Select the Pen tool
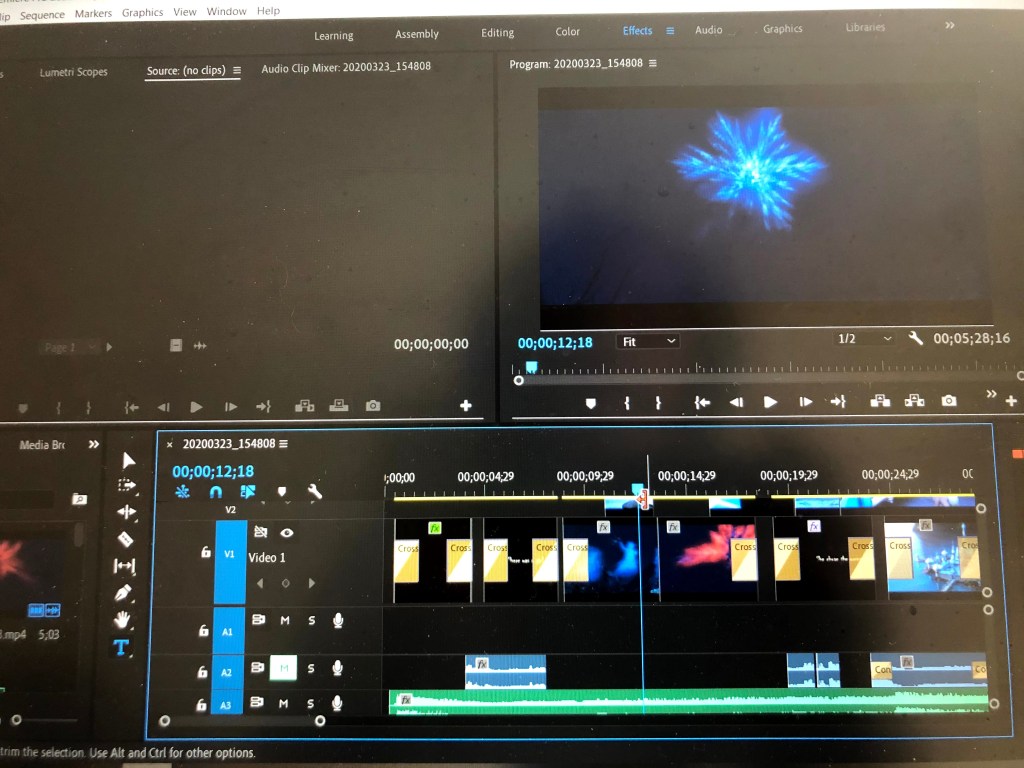 coord(124,593)
